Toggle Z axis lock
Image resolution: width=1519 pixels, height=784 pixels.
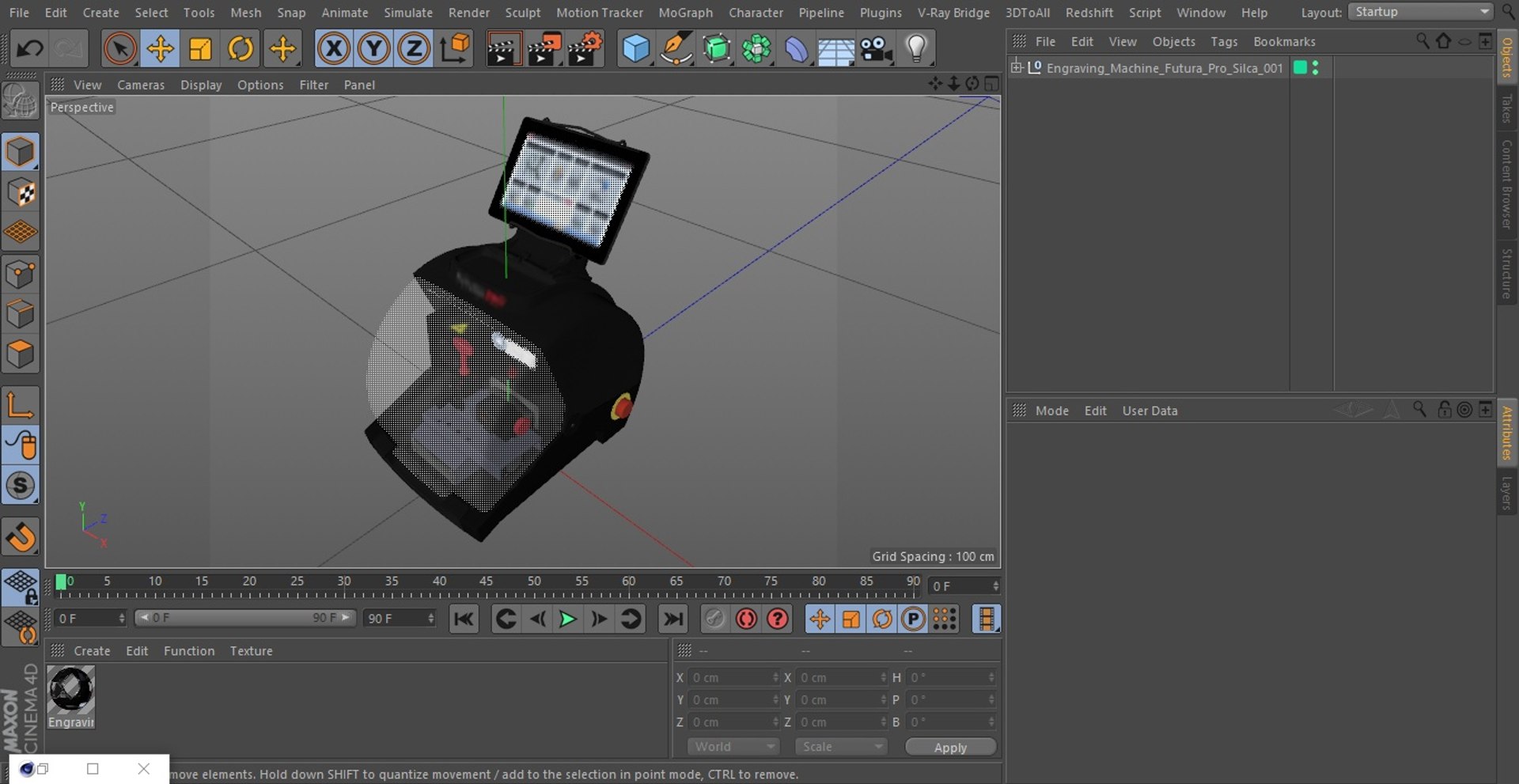point(414,49)
